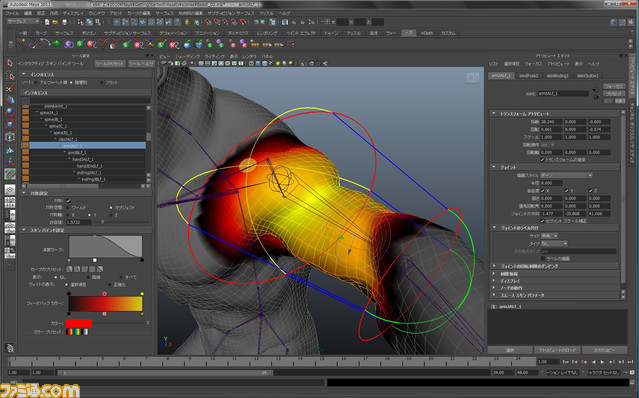
Task: Switch to the アニメーション shelf tab
Action: tap(208, 33)
